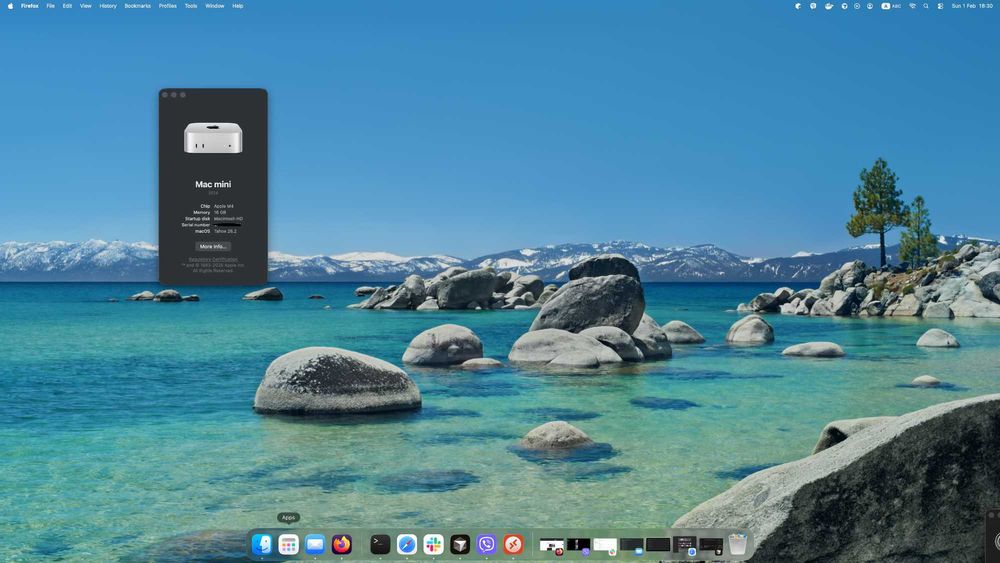Open the Edit menu

pyautogui.click(x=67, y=6)
